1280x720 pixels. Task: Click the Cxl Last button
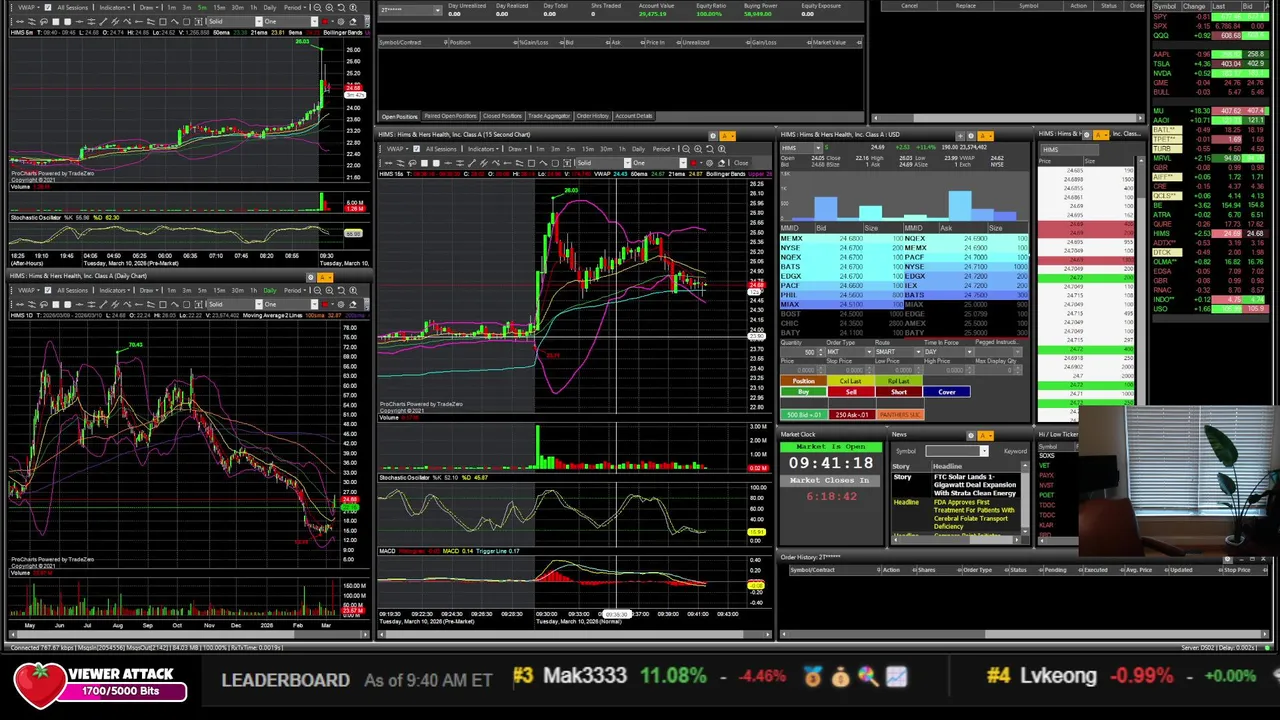[x=851, y=381]
